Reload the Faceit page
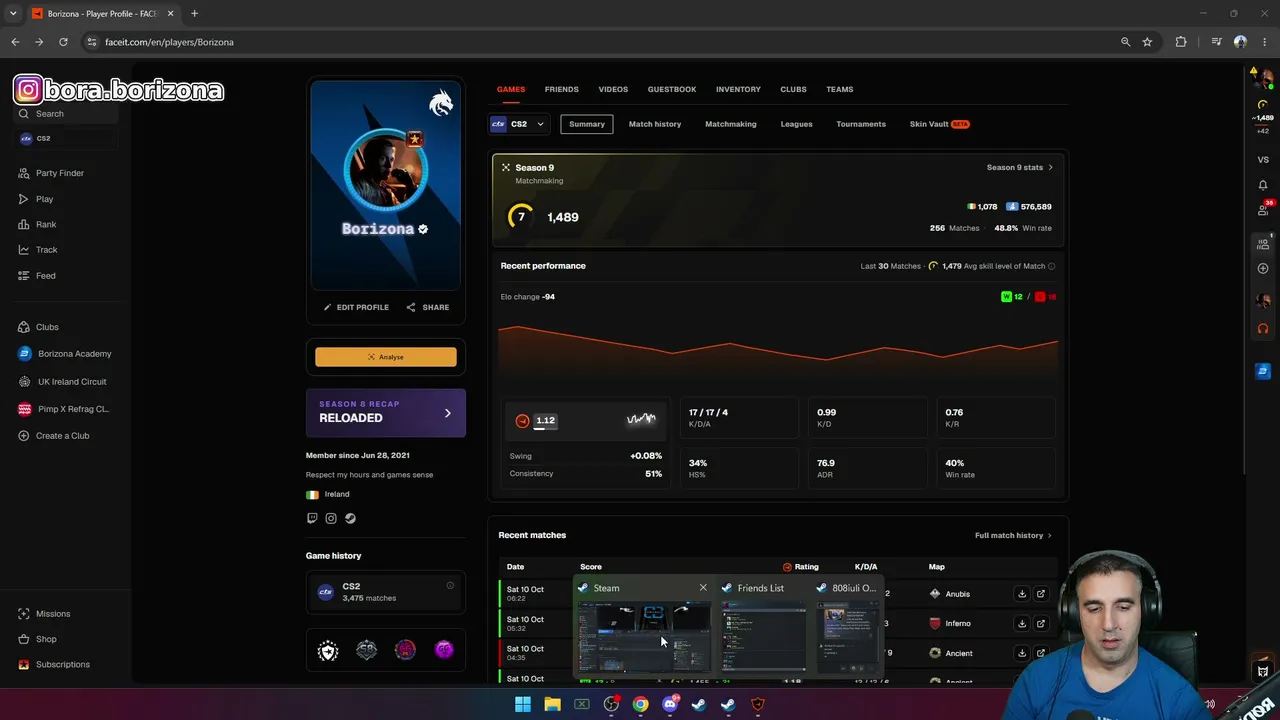 tap(63, 42)
